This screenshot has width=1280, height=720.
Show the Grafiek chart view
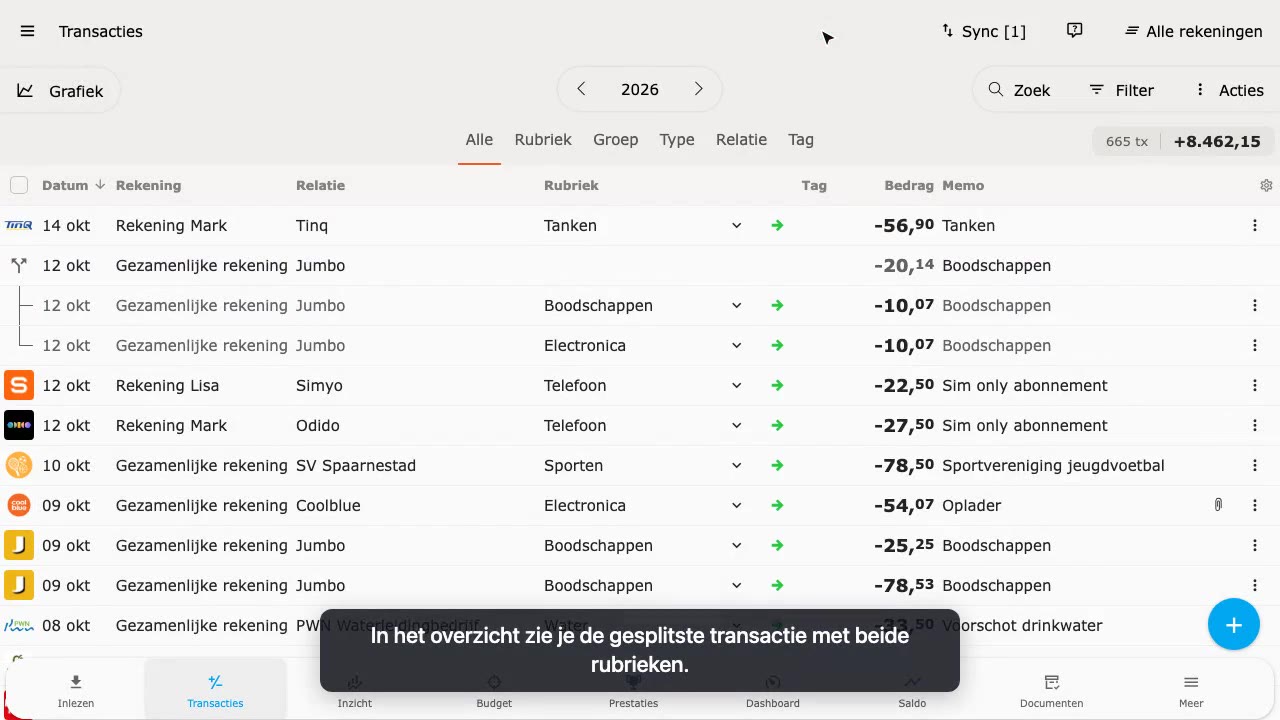[x=60, y=91]
